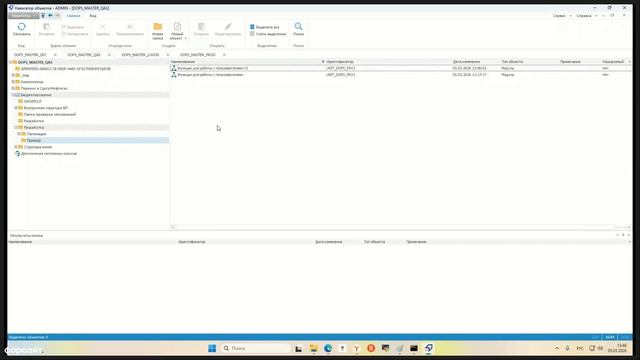Viewport: 640px width, 360px height.
Task: Click the module icon of first list row
Action: pos(174,68)
